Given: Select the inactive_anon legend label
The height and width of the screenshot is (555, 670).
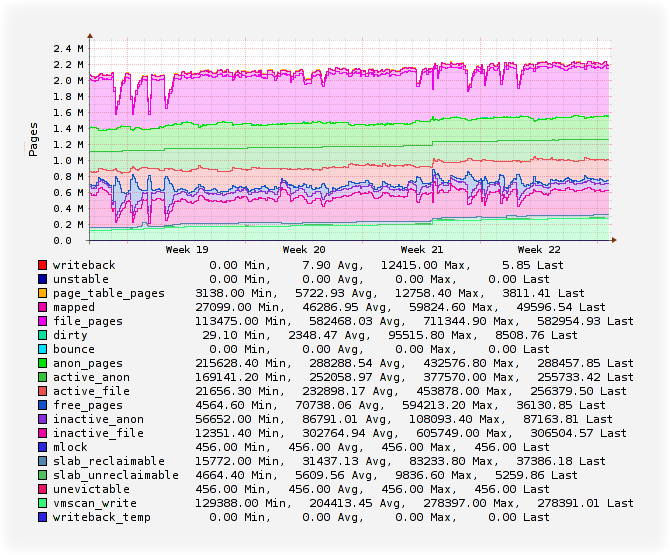Looking at the screenshot, I should tap(98, 419).
